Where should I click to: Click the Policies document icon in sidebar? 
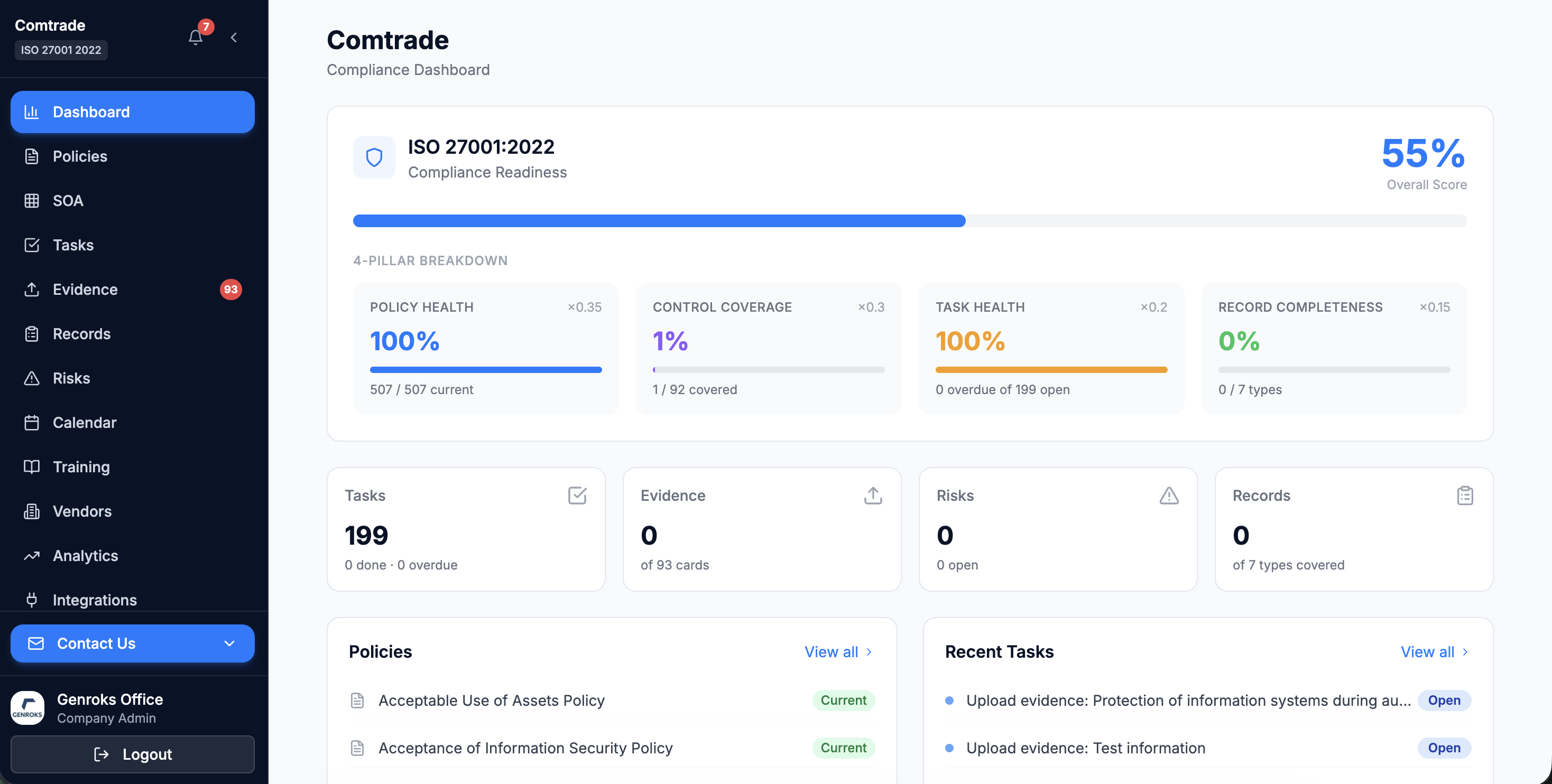(x=31, y=156)
